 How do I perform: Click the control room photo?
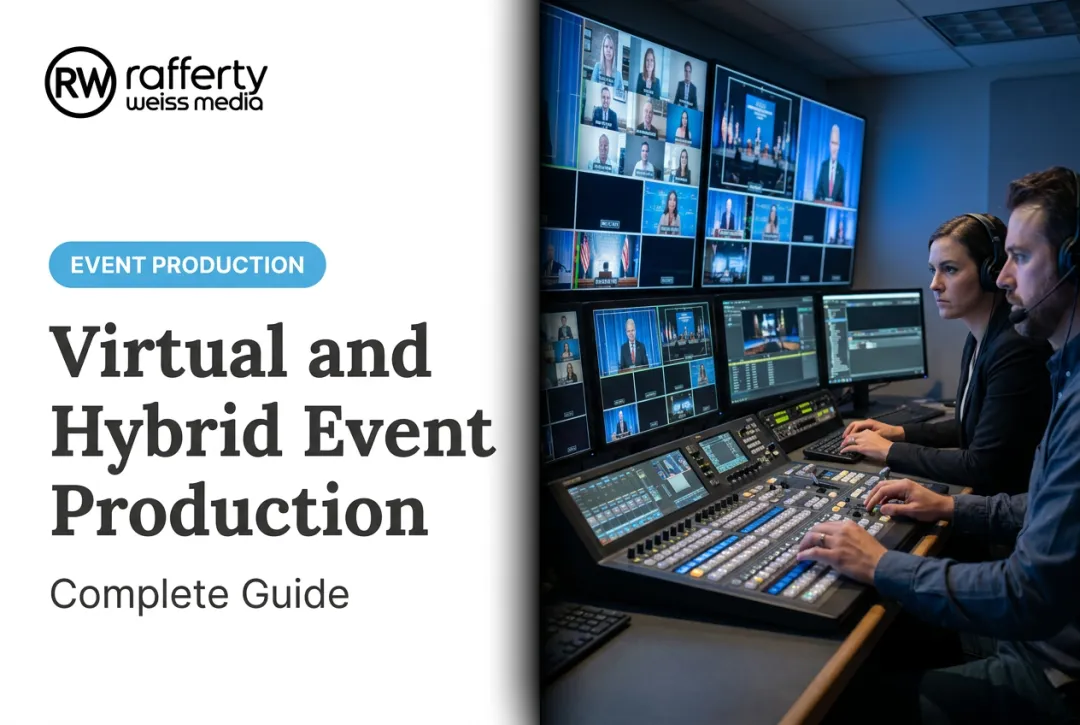pyautogui.click(x=809, y=362)
